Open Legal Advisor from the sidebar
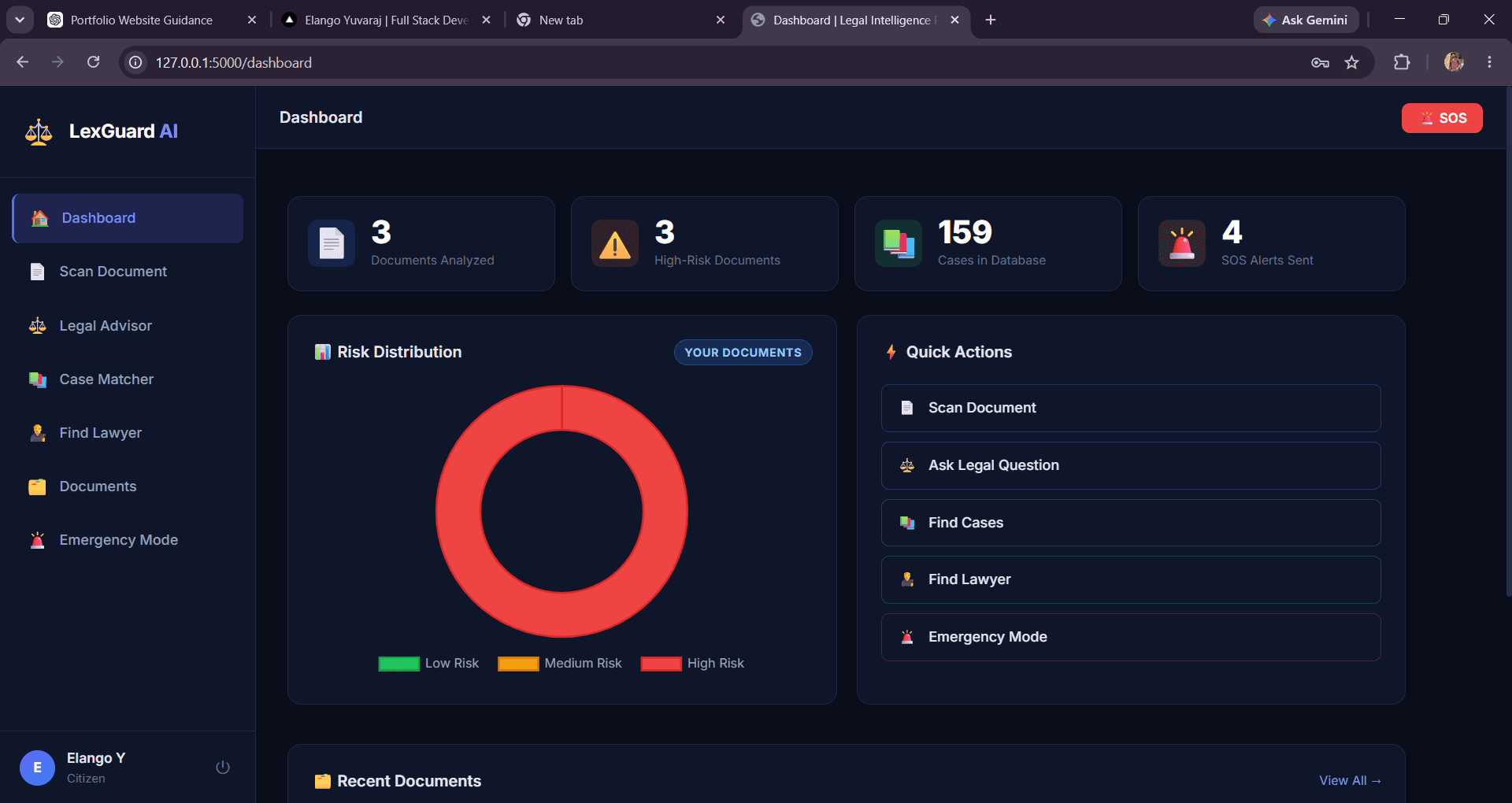This screenshot has height=803, width=1512. point(128,326)
